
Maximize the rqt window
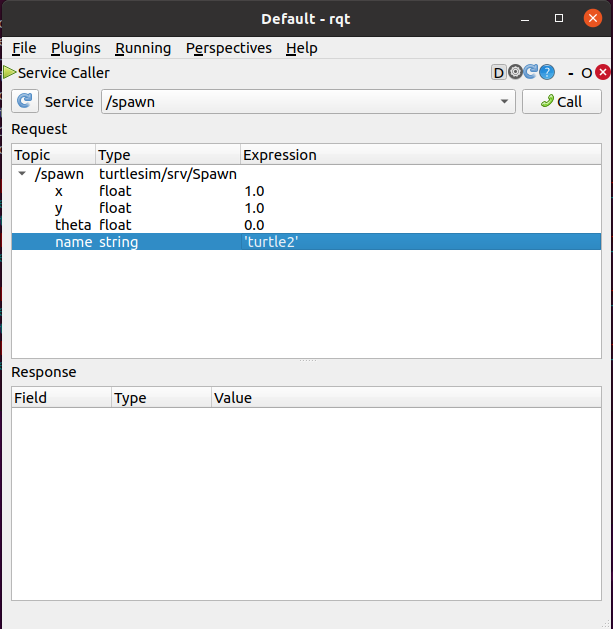click(559, 18)
